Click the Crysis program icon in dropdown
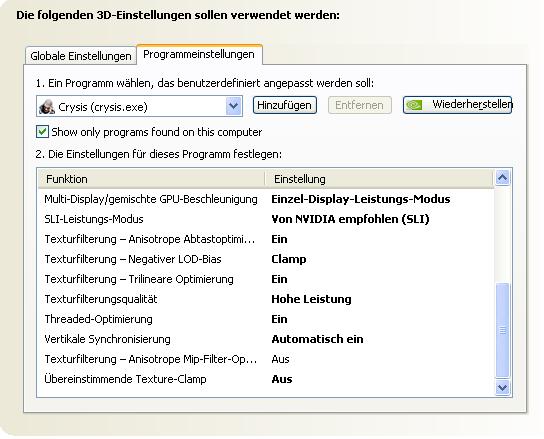This screenshot has width=544, height=439. [47, 107]
